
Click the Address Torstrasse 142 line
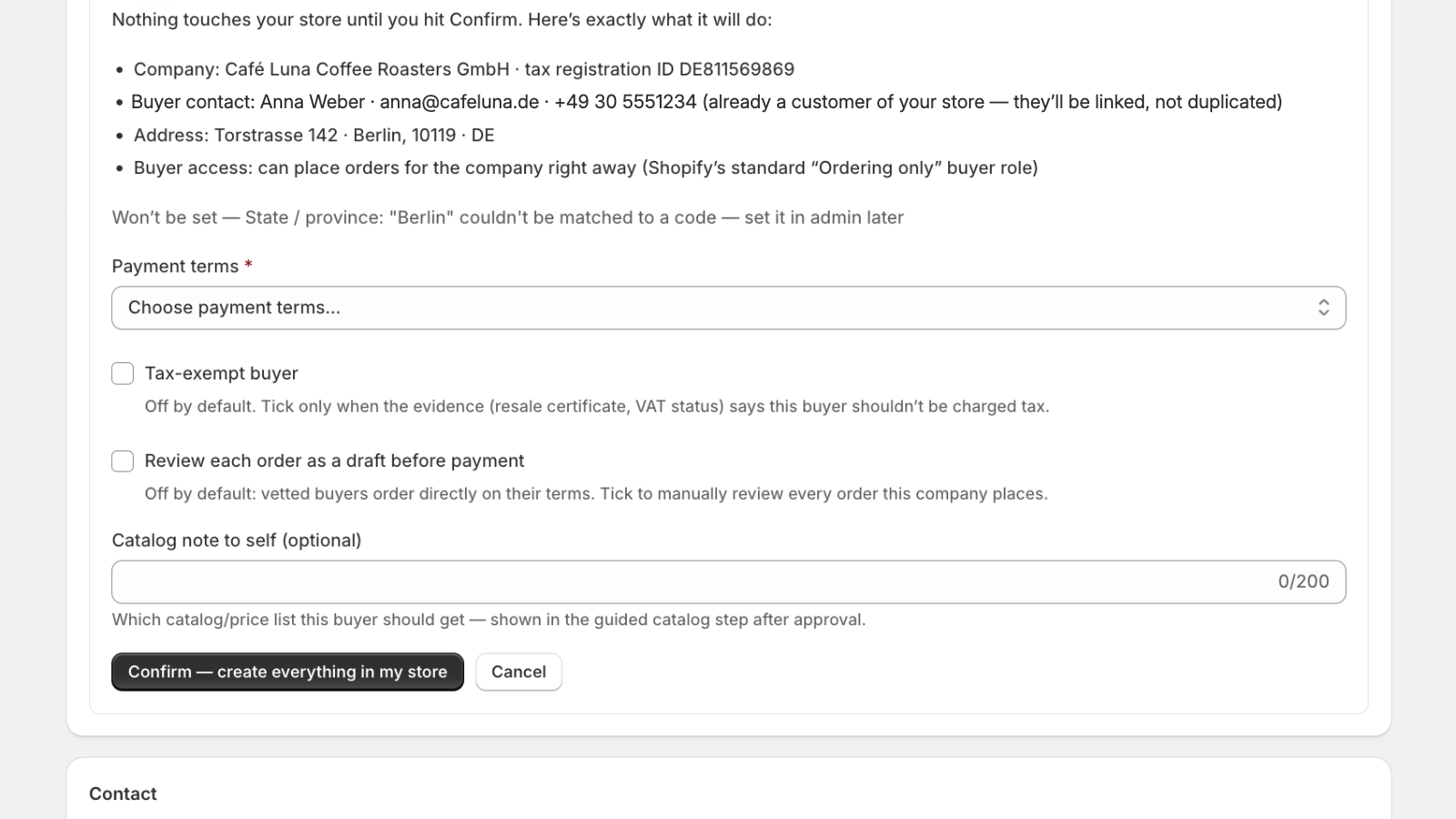tap(314, 135)
